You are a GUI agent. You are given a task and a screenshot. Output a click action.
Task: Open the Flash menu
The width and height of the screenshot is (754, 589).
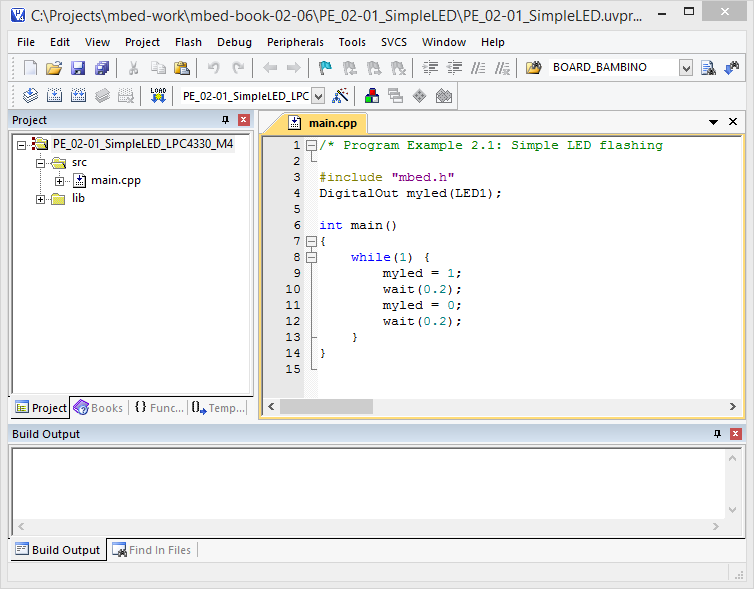[x=188, y=42]
